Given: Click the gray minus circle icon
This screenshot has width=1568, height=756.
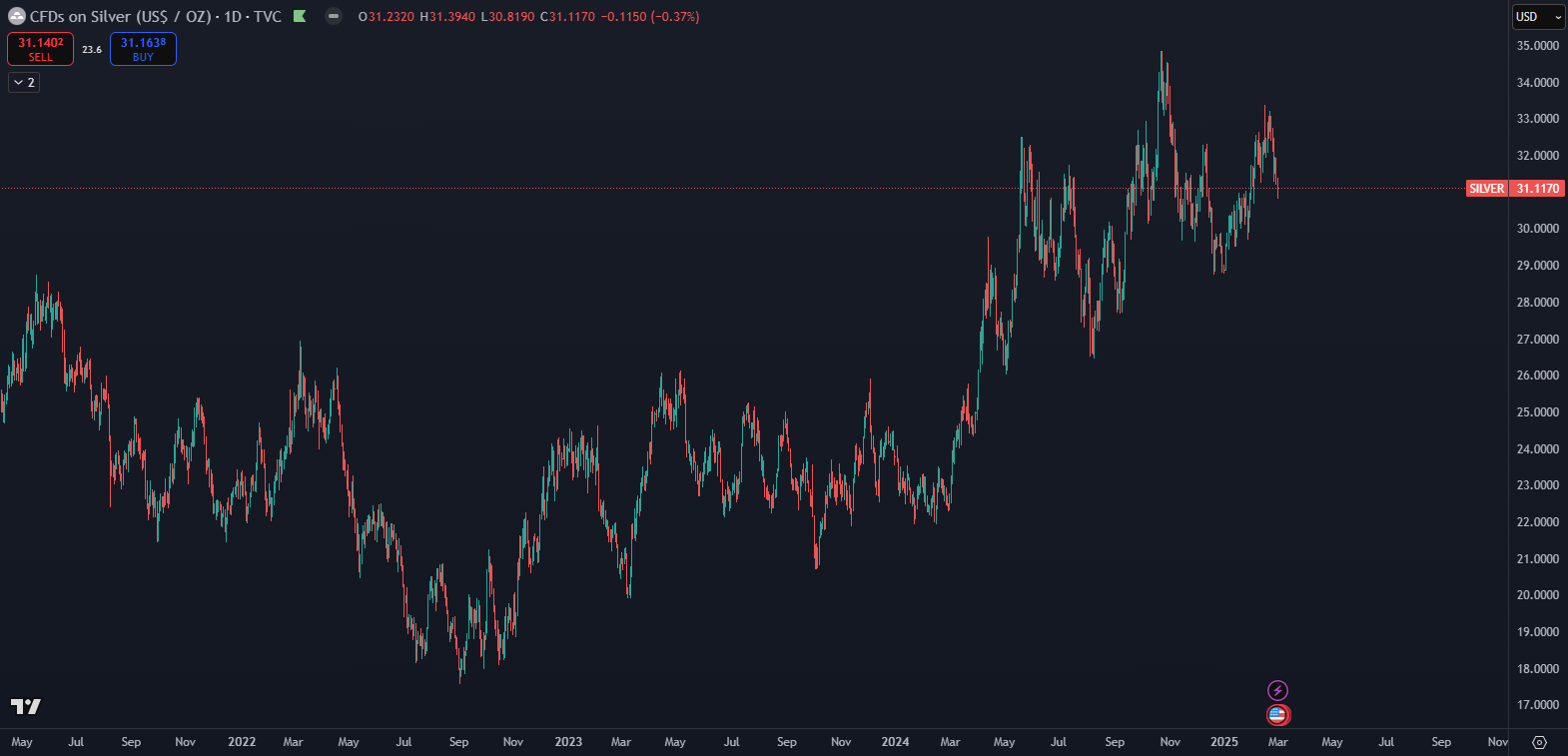Looking at the screenshot, I should click(334, 16).
